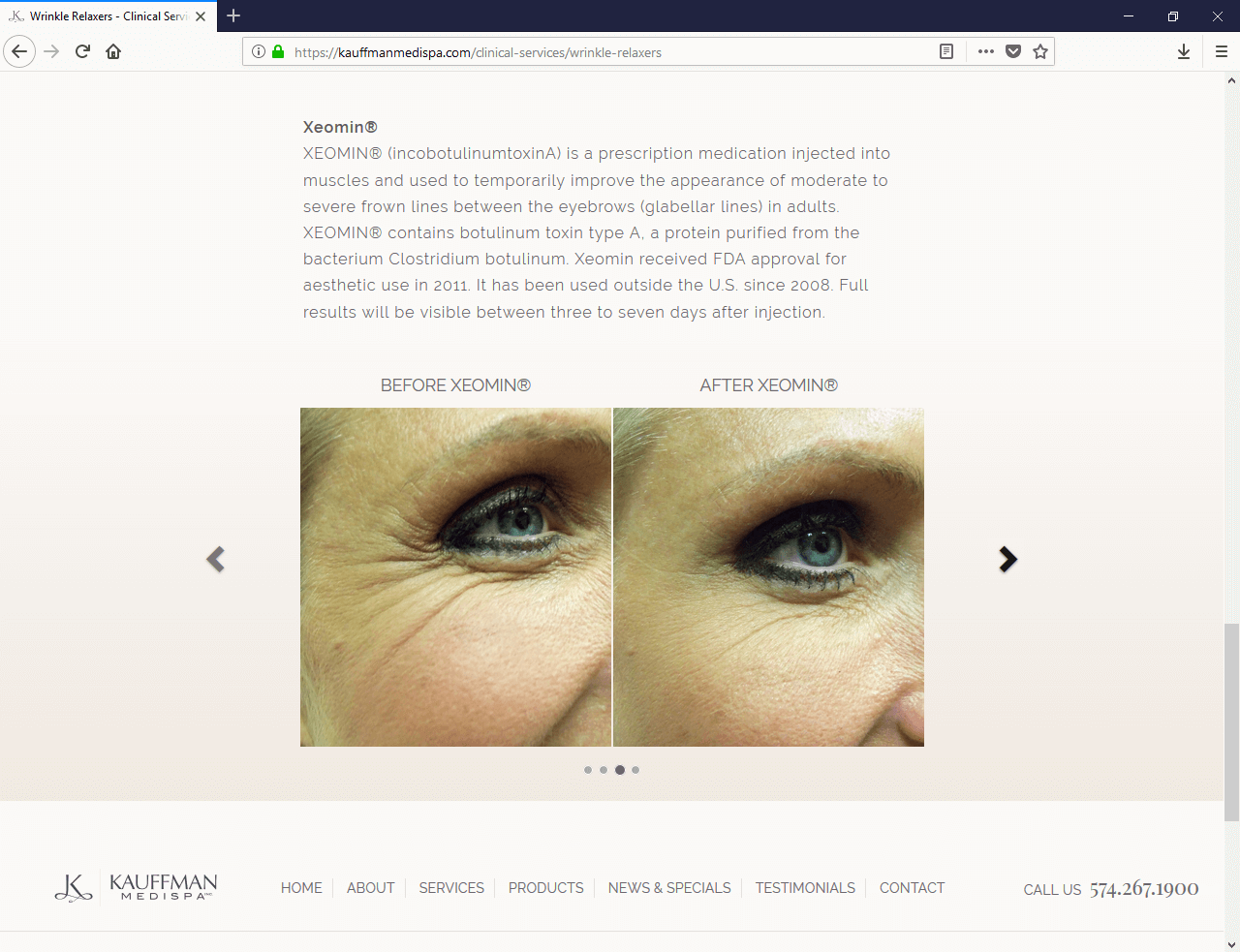The width and height of the screenshot is (1240, 952).
Task: Click the scrollbar down arrow
Action: pyautogui.click(x=1231, y=944)
